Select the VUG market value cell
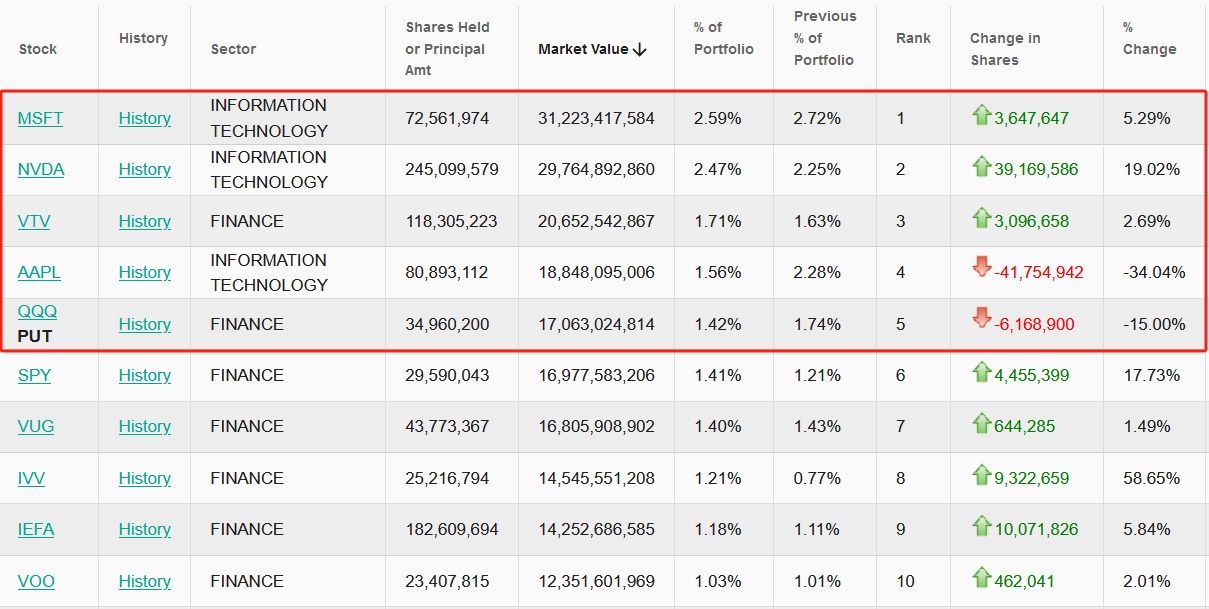Viewport: 1209px width, 609px height. point(596,426)
